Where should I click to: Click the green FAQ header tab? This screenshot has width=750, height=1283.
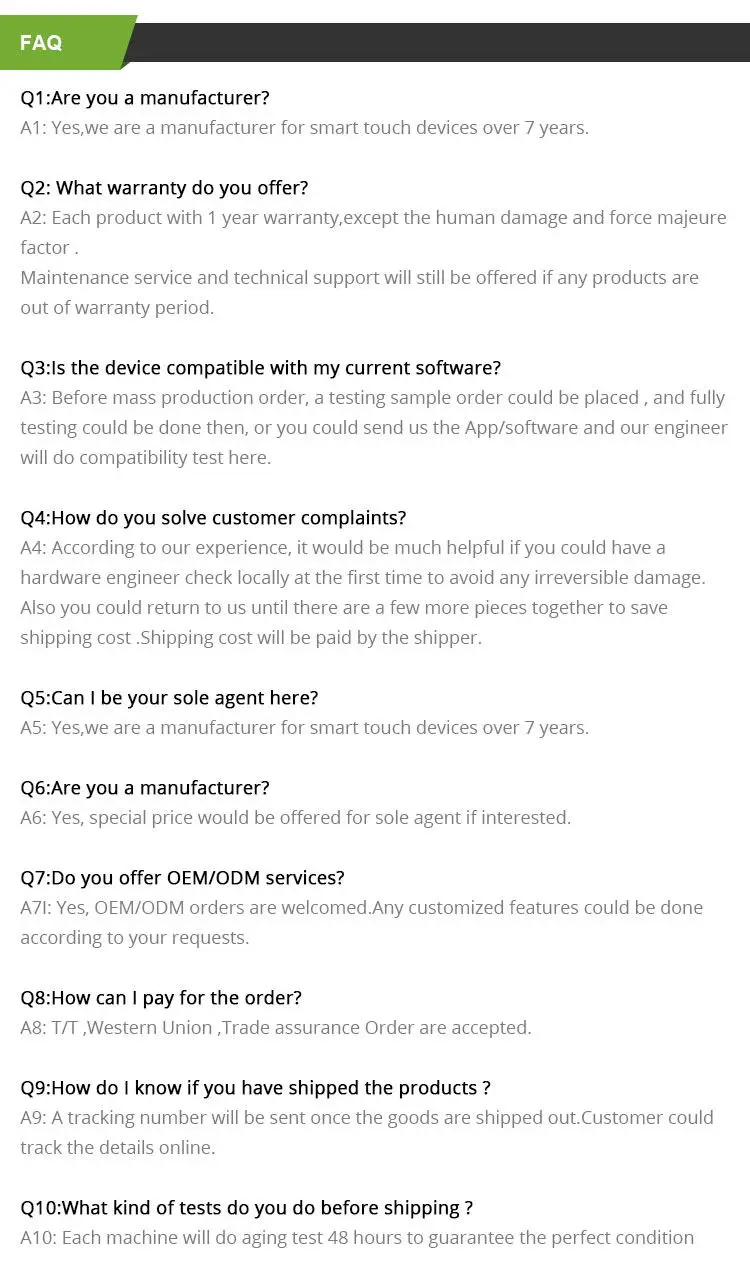point(65,42)
